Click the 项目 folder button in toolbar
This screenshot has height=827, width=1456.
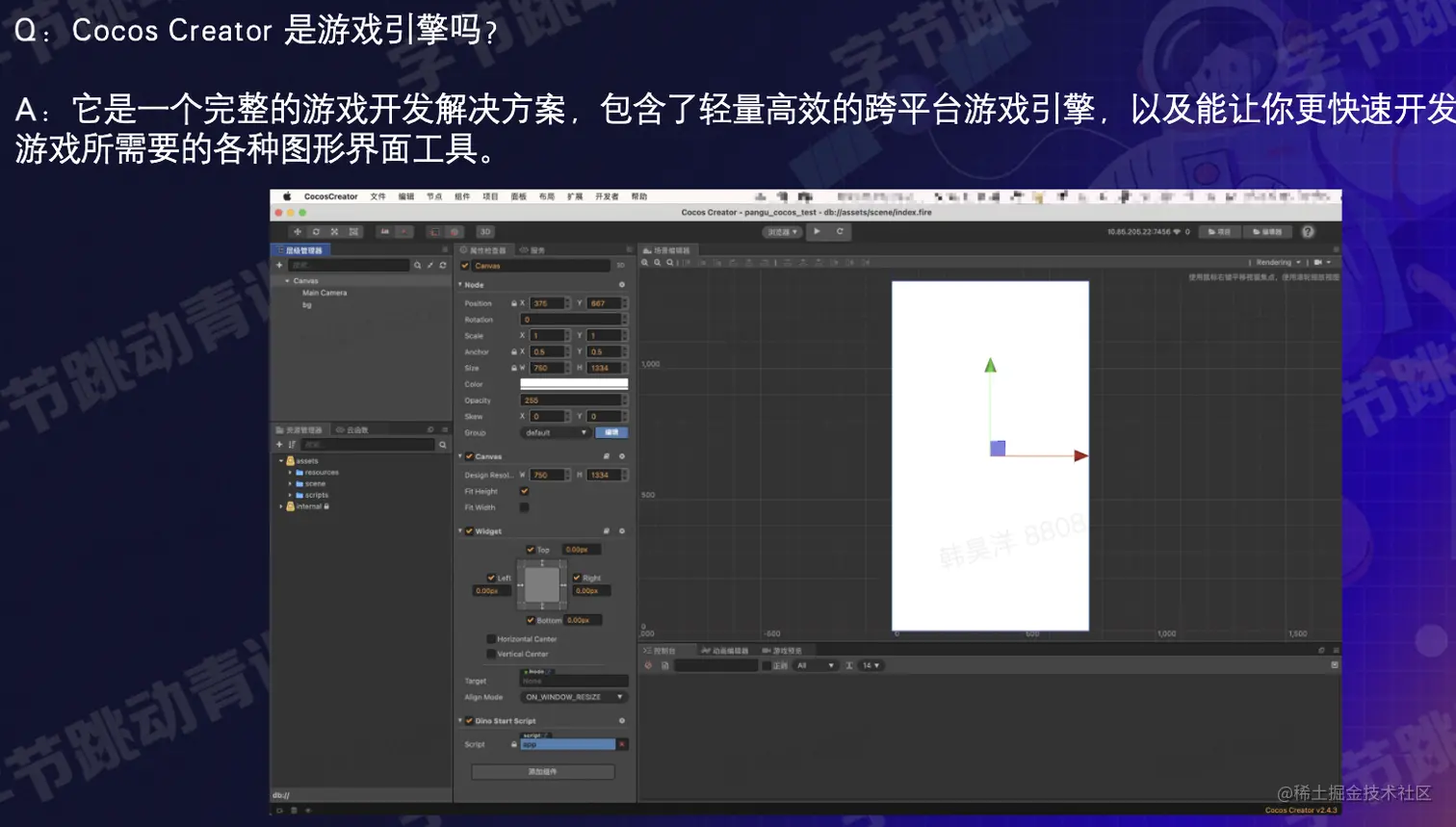tap(1220, 232)
